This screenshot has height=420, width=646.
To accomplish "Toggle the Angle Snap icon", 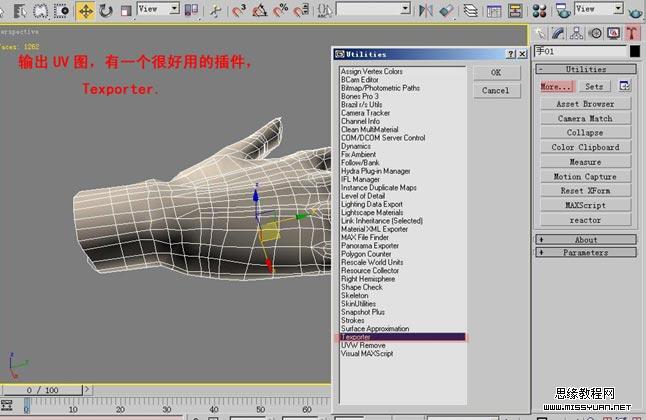I will click(x=260, y=10).
